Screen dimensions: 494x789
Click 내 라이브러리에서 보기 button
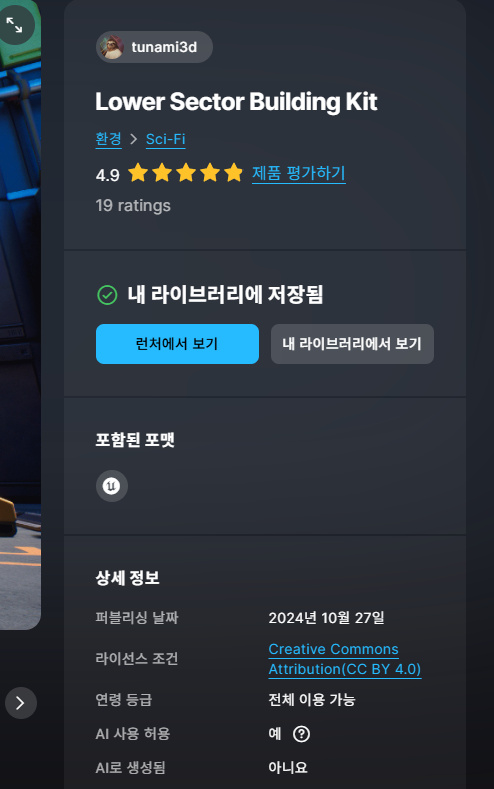click(x=352, y=344)
